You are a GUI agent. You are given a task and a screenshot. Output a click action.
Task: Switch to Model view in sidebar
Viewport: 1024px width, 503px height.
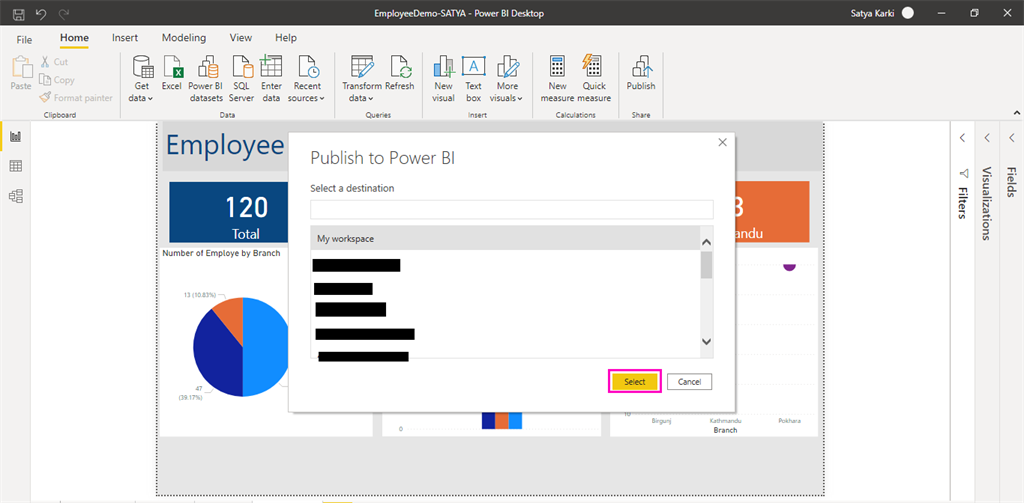(16, 195)
